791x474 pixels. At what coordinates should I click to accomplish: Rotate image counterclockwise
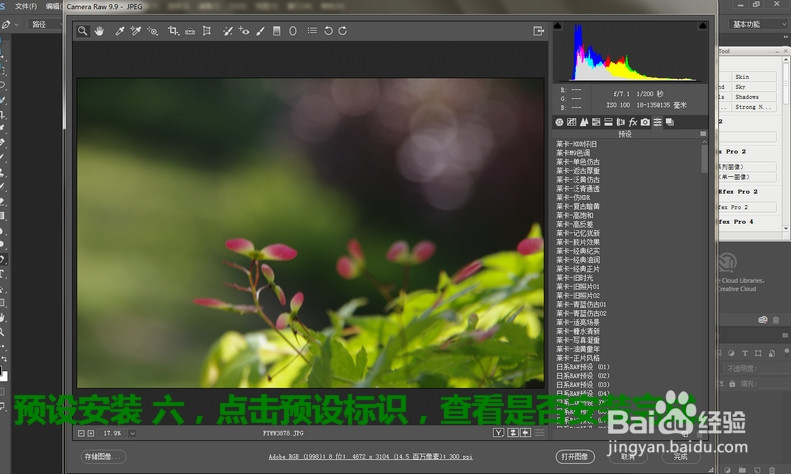tap(328, 31)
